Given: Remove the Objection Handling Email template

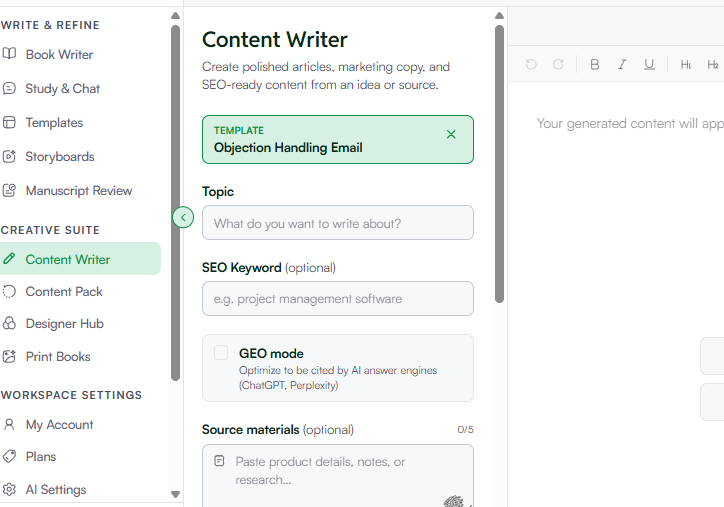Looking at the screenshot, I should point(451,134).
